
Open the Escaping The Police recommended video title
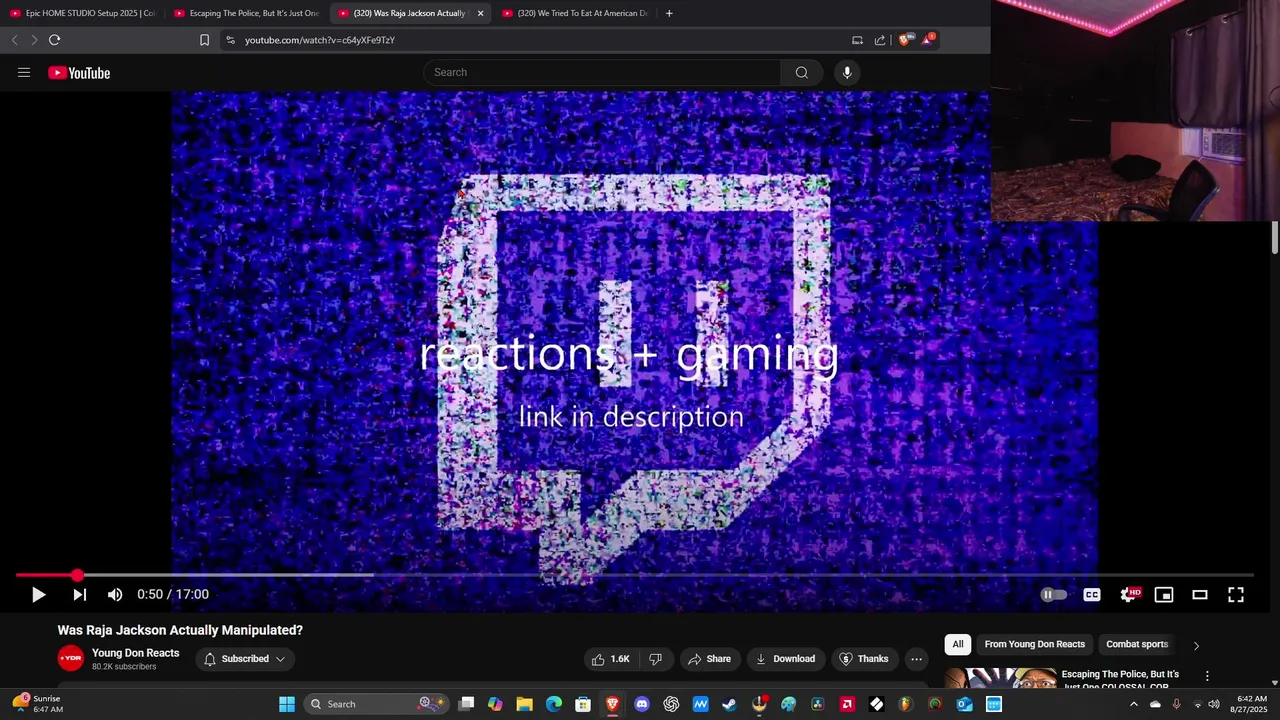1120,679
